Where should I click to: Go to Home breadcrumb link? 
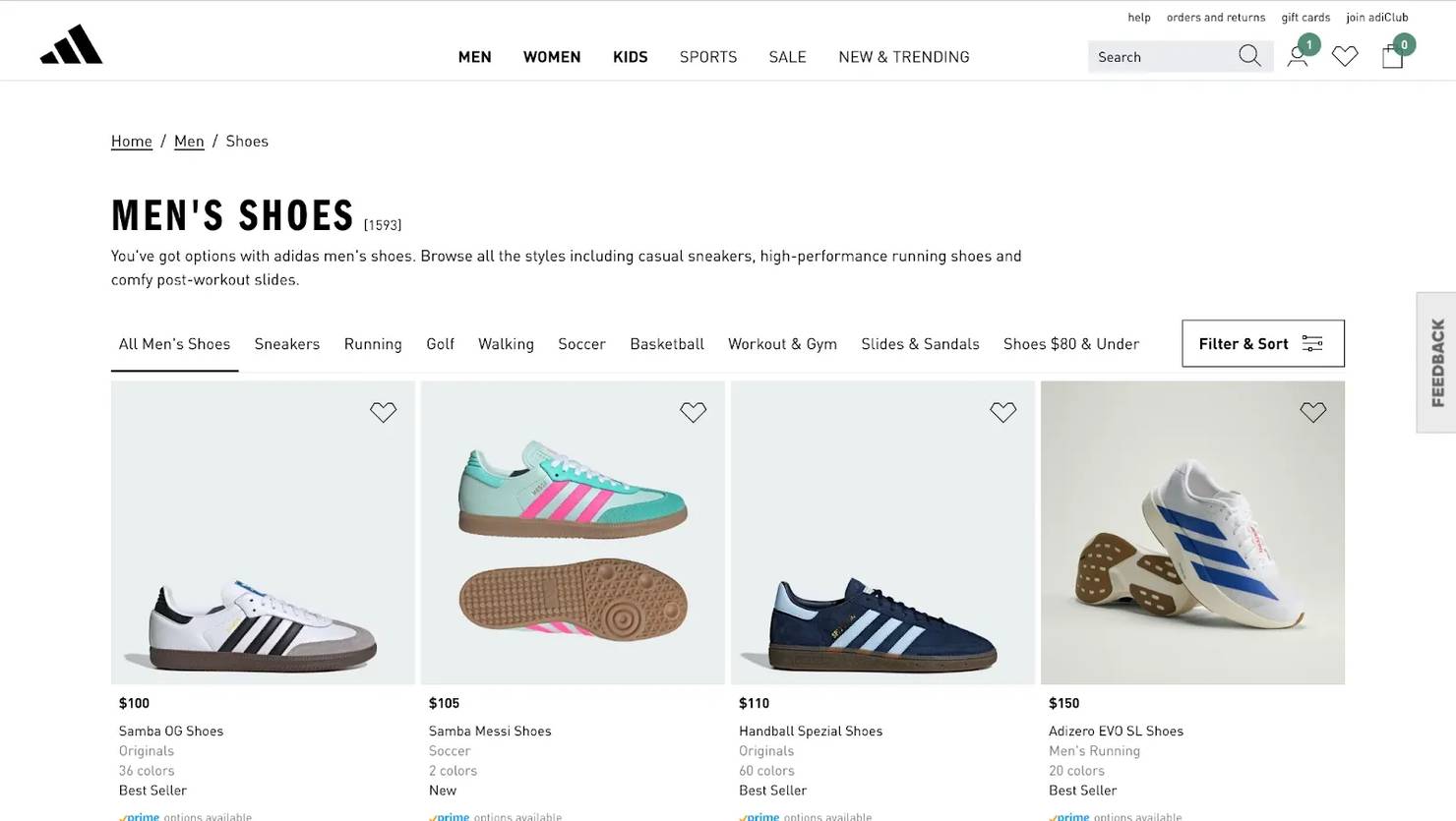click(131, 142)
